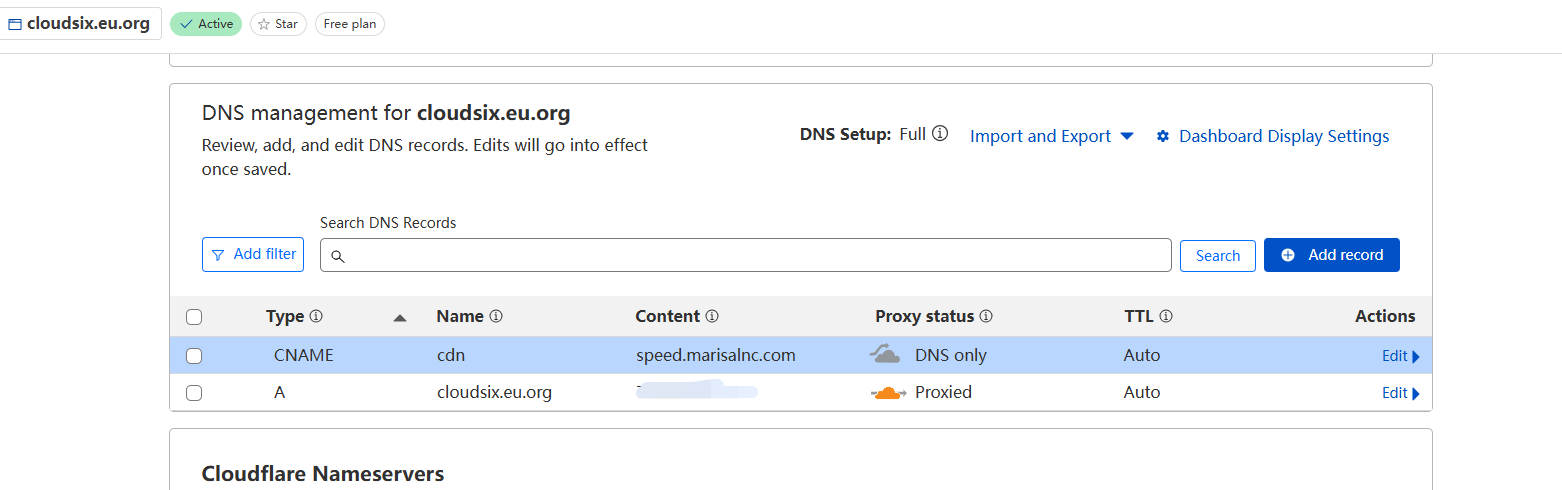
Task: Click the Cloudflare Nameservers heading
Action: point(323,474)
